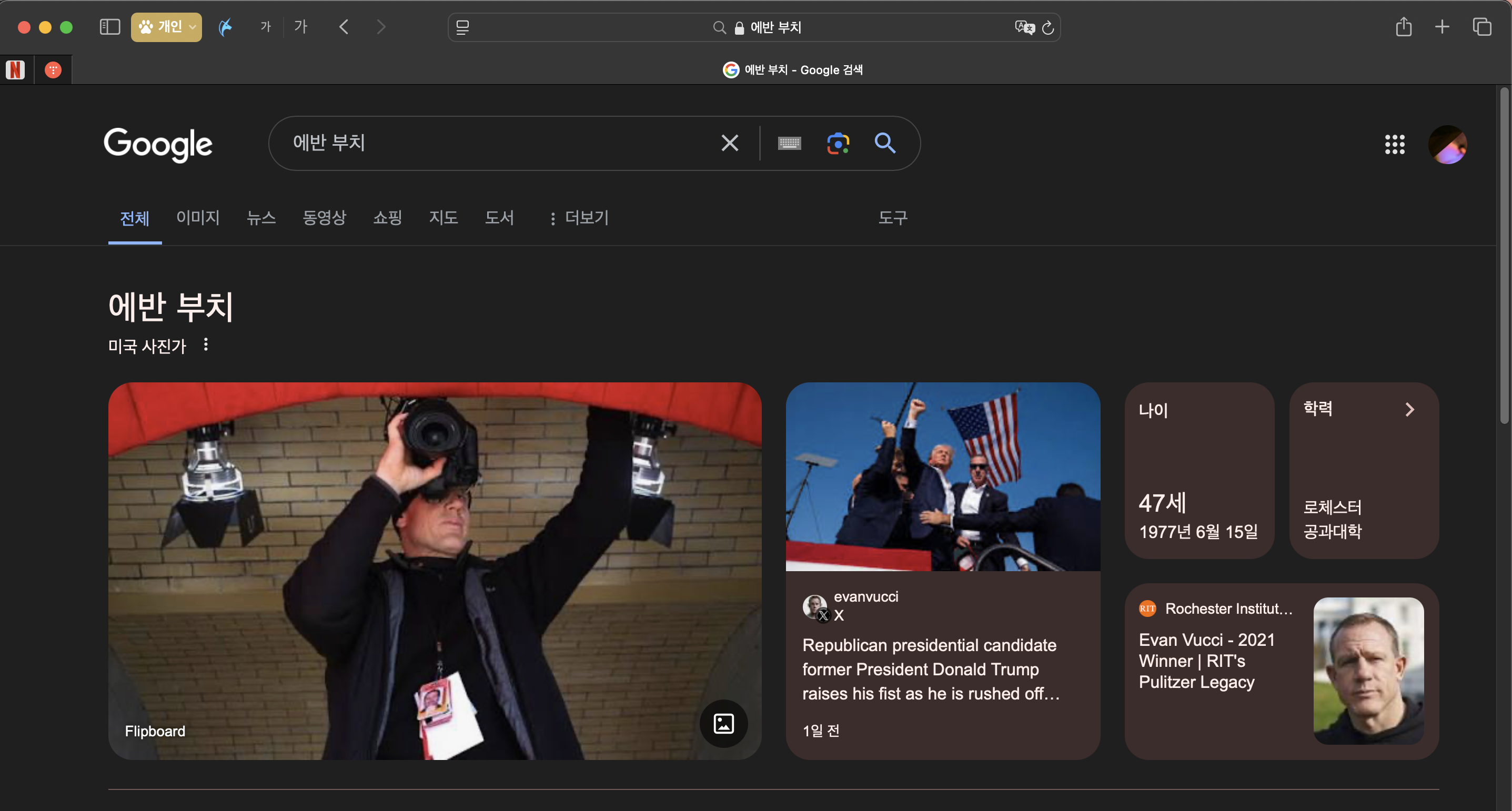
Task: Open the on-screen keyboard input tool
Action: click(x=790, y=143)
